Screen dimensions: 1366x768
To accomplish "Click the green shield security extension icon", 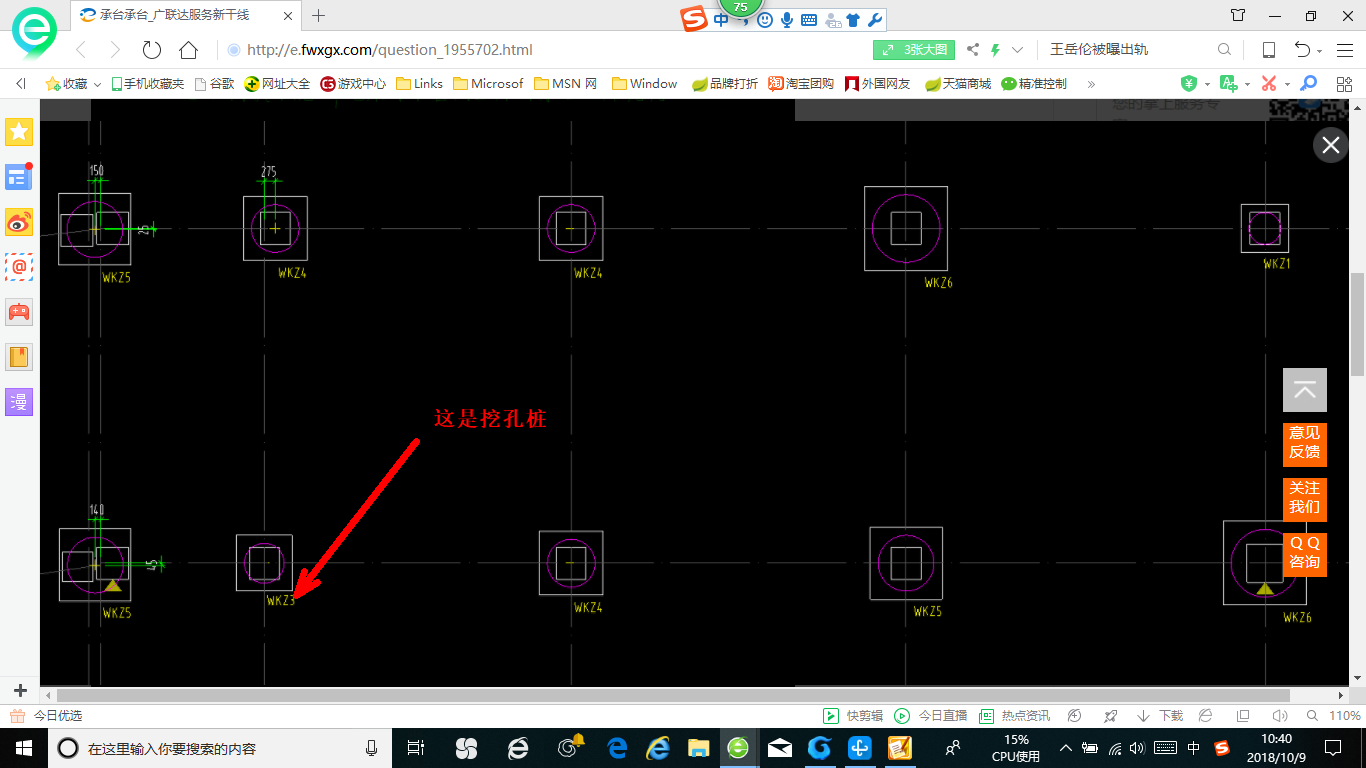I will 1189,84.
